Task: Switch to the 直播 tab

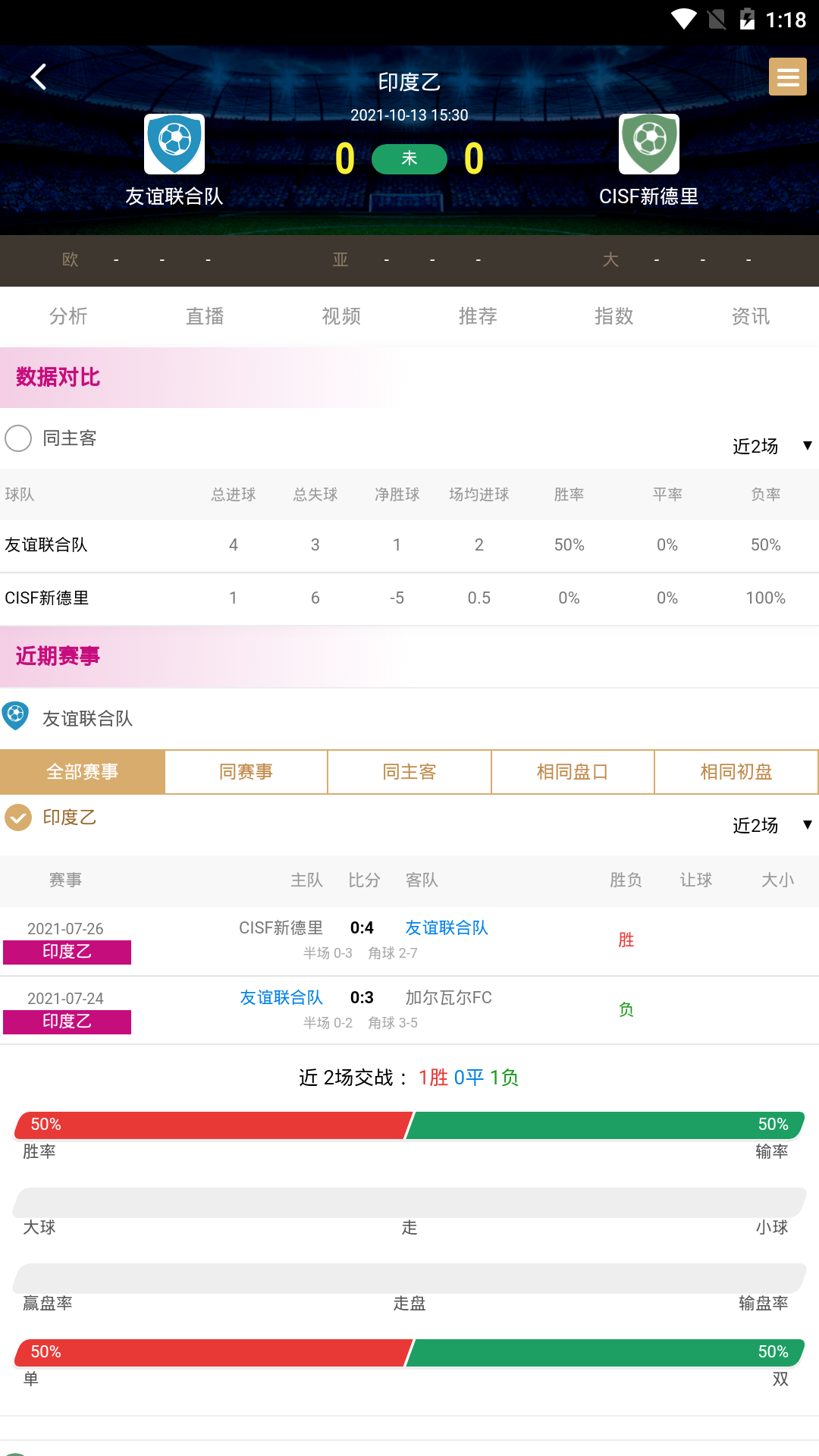Action: (x=205, y=316)
